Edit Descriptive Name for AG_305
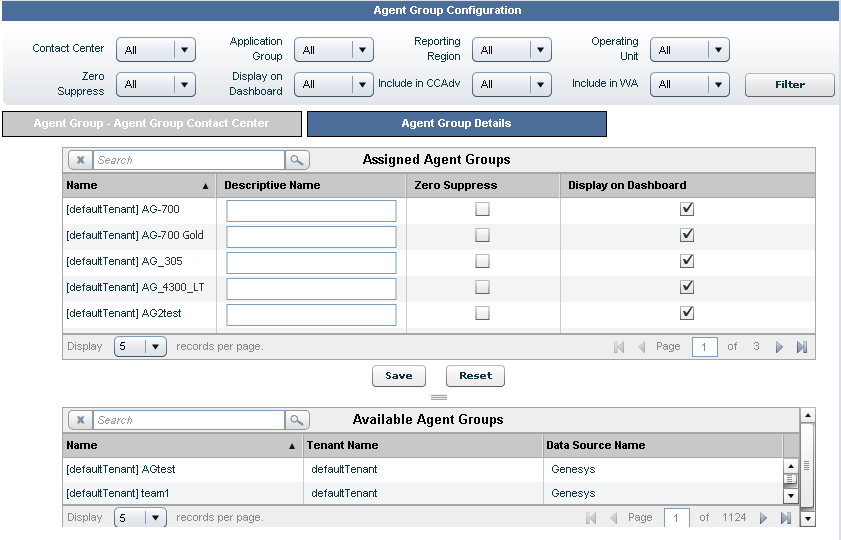The image size is (841, 540). tap(311, 263)
